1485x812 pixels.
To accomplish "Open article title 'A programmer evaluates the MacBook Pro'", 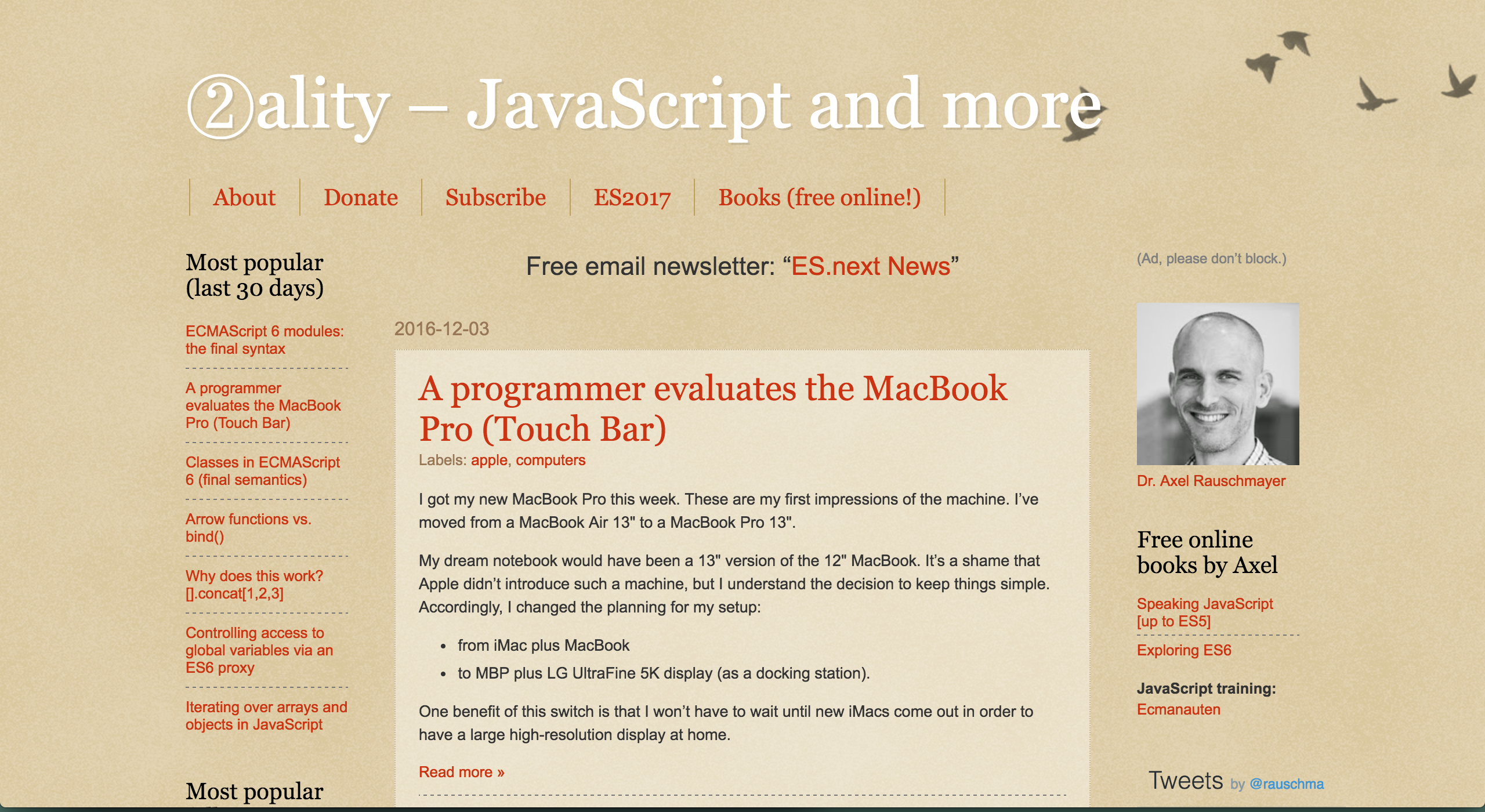I will pos(713,408).
